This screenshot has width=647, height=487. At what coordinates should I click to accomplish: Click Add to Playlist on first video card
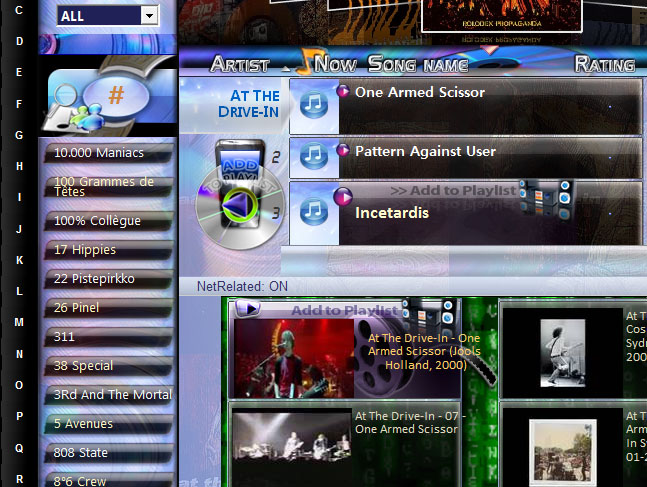345,310
